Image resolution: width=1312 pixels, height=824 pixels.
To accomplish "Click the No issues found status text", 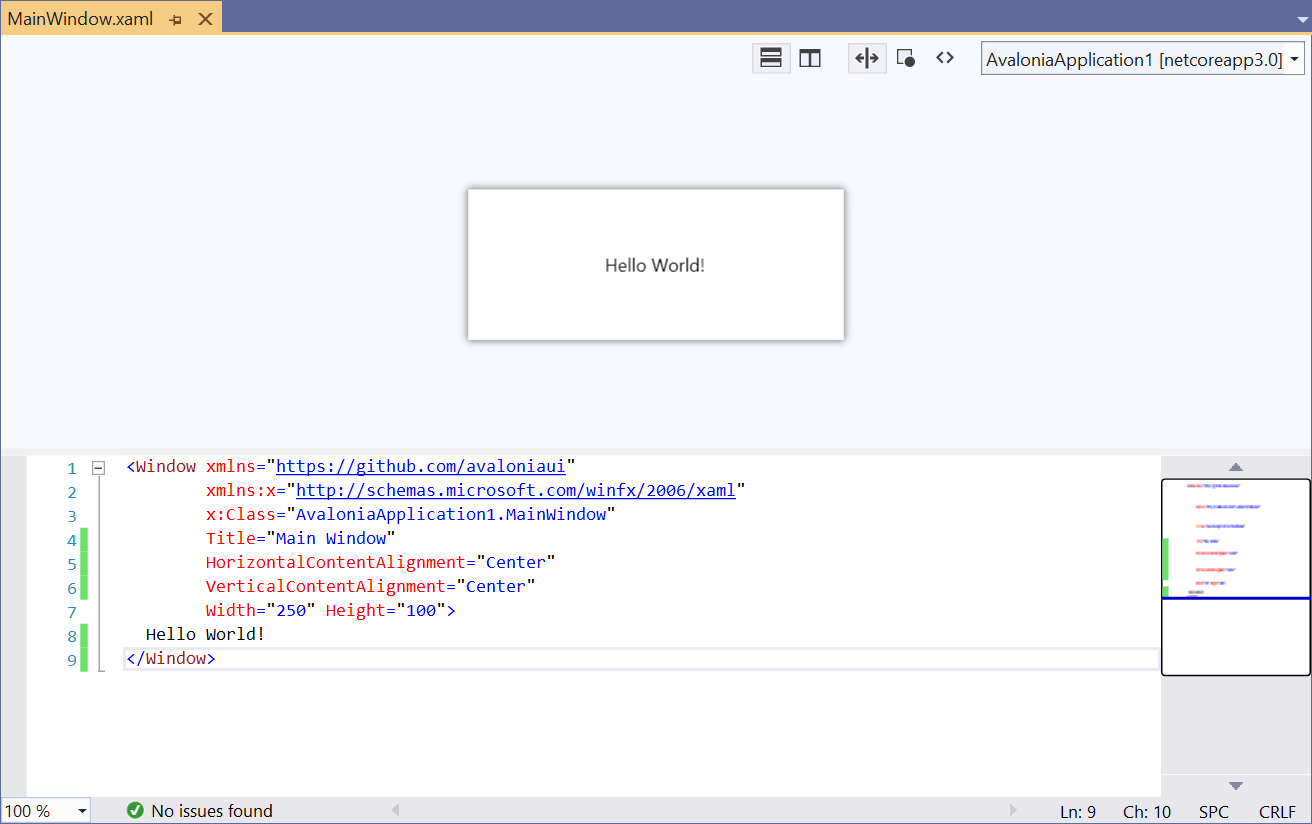I will point(212,810).
